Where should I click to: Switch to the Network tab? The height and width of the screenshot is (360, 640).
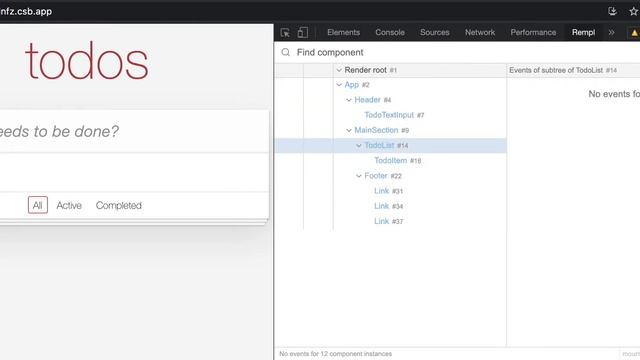pyautogui.click(x=480, y=33)
